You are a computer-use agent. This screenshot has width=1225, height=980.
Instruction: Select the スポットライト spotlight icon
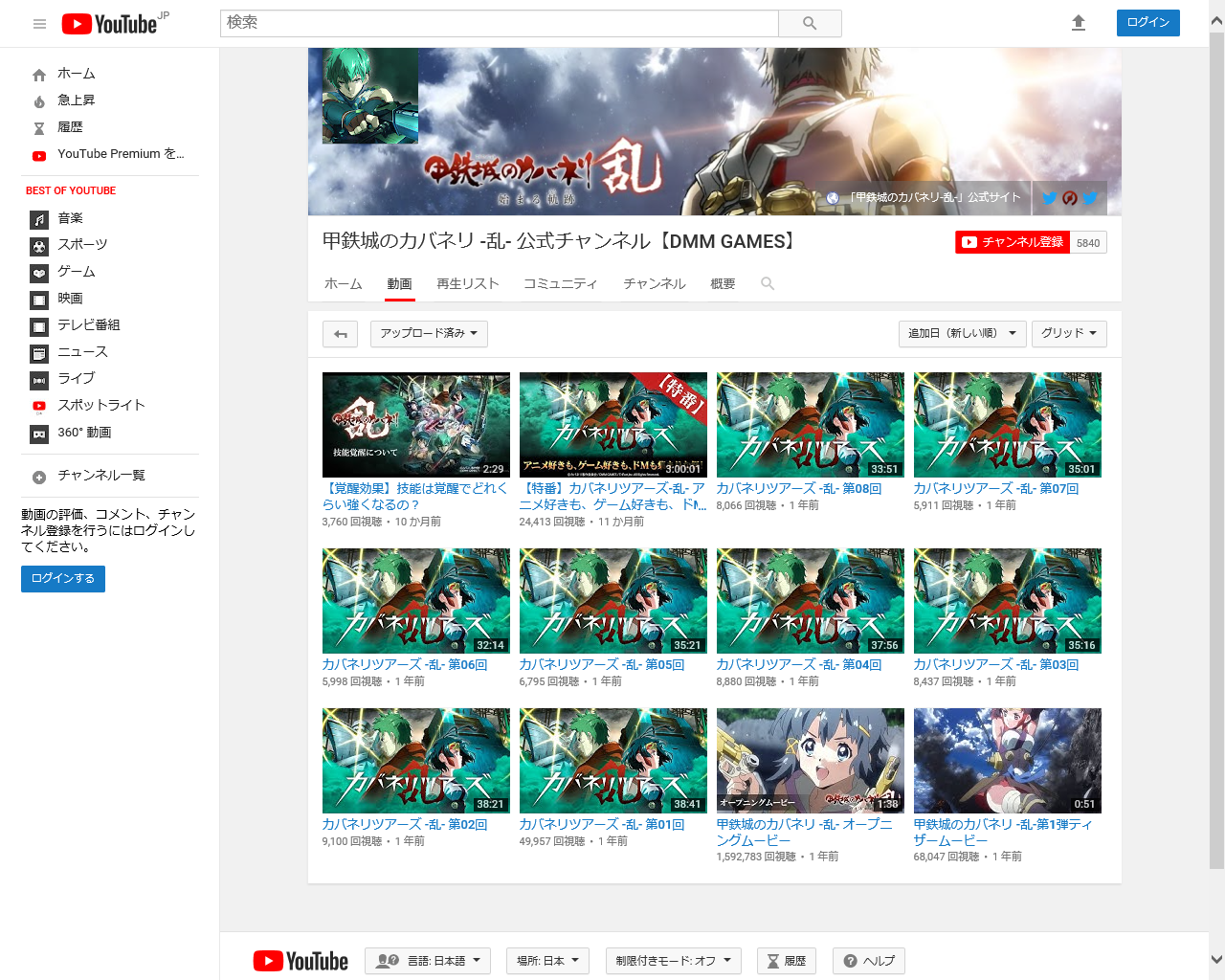tap(39, 407)
